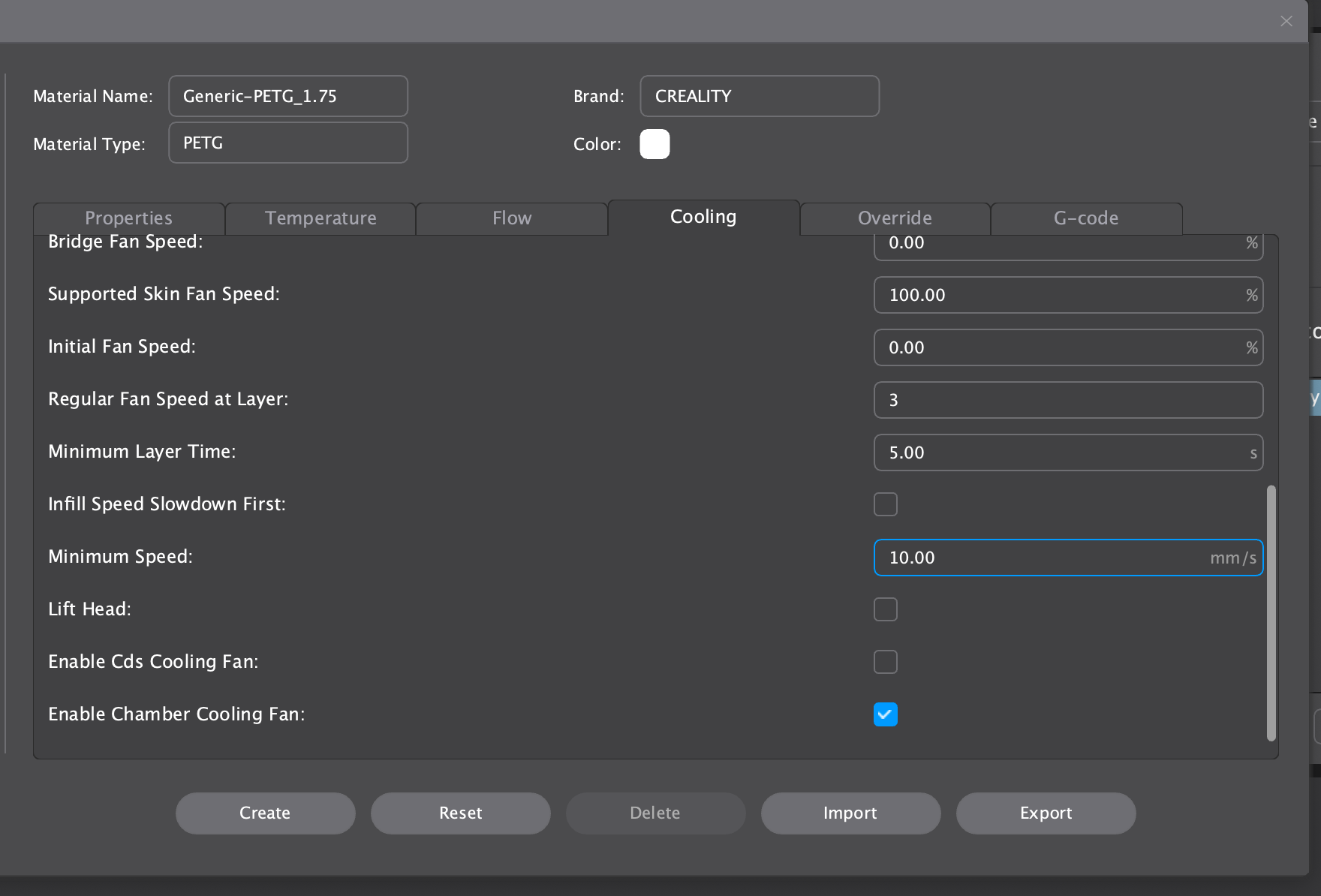This screenshot has height=896, width=1321.
Task: Open the Override tab
Action: tap(895, 218)
